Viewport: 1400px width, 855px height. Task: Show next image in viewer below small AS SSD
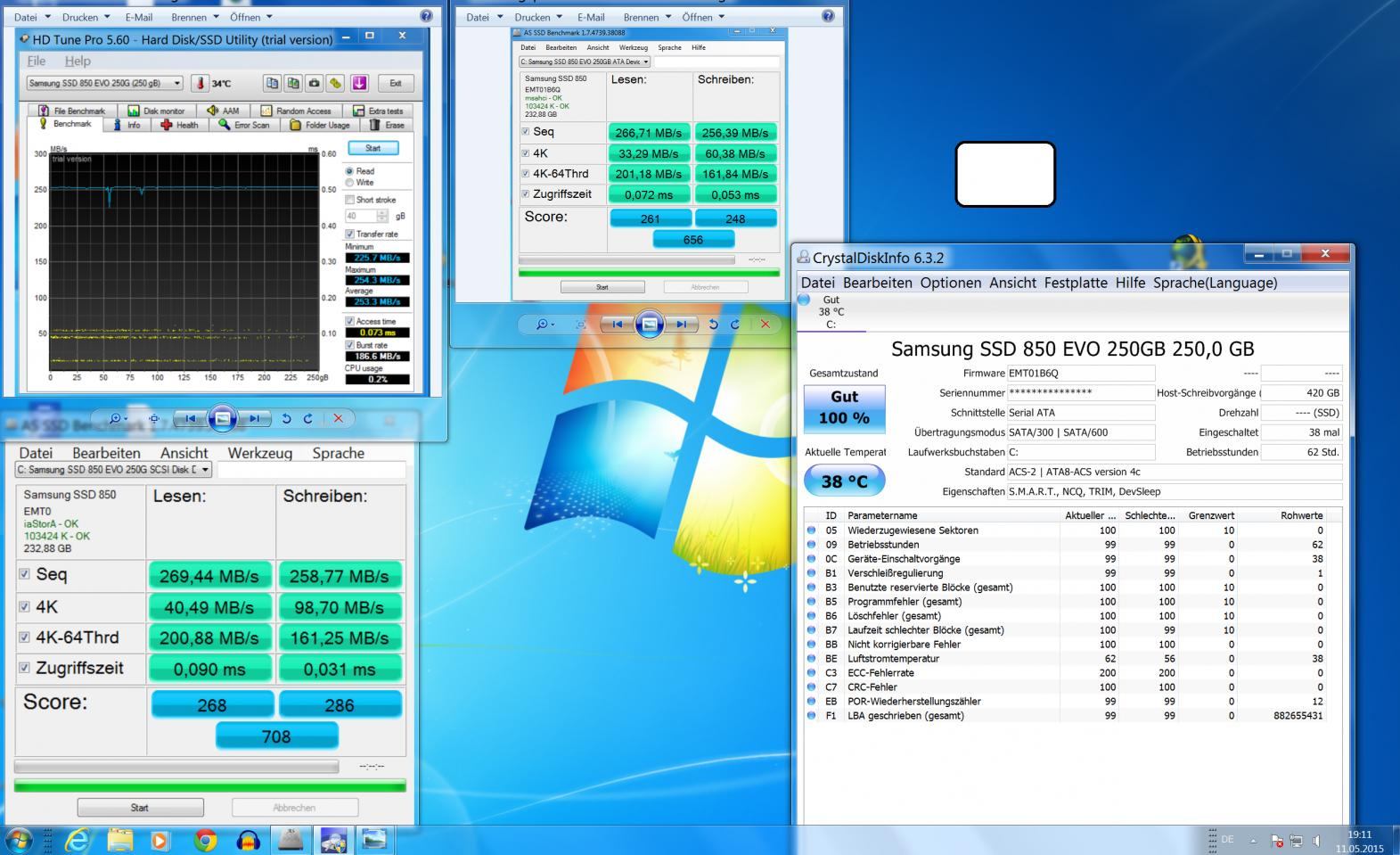pyautogui.click(x=681, y=325)
